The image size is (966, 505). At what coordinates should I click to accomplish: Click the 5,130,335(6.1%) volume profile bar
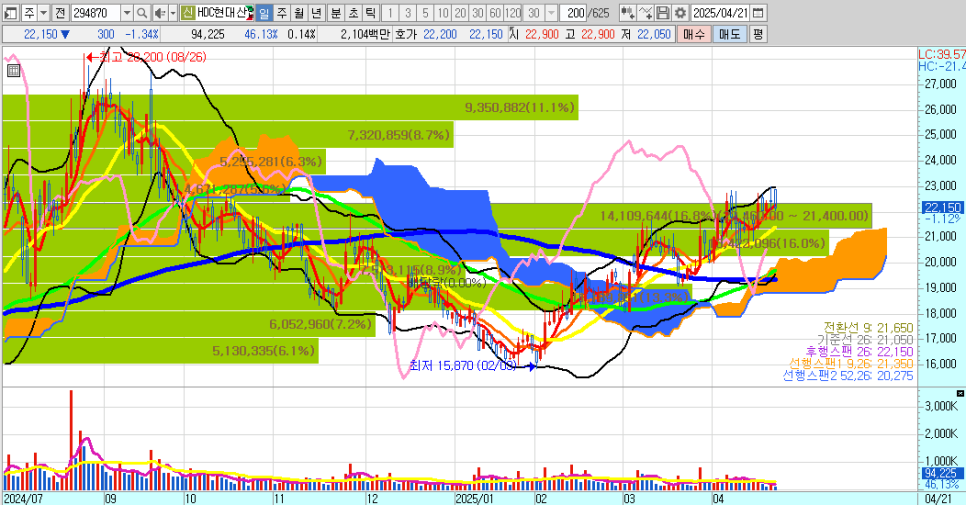160,350
